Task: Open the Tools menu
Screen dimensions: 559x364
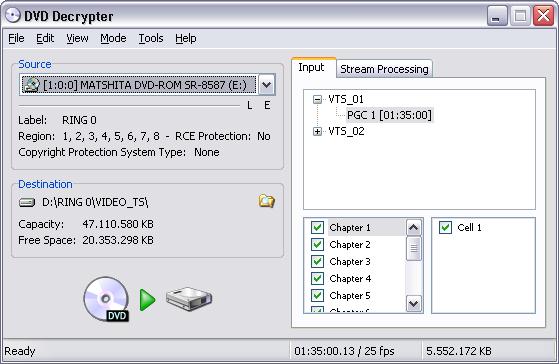Action: (151, 38)
